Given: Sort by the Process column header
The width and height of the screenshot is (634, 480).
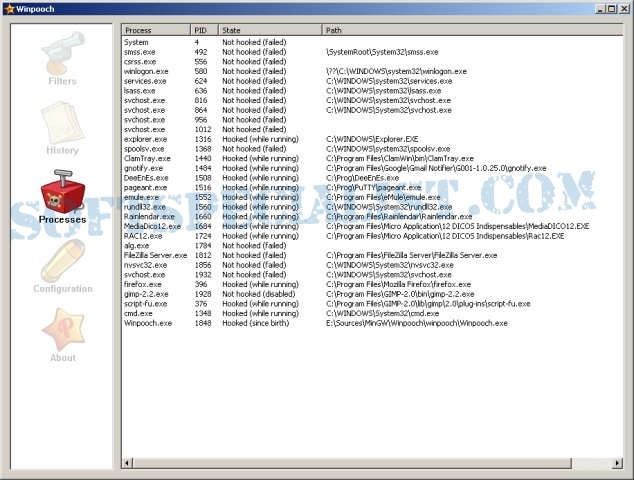Looking at the screenshot, I should click(156, 30).
